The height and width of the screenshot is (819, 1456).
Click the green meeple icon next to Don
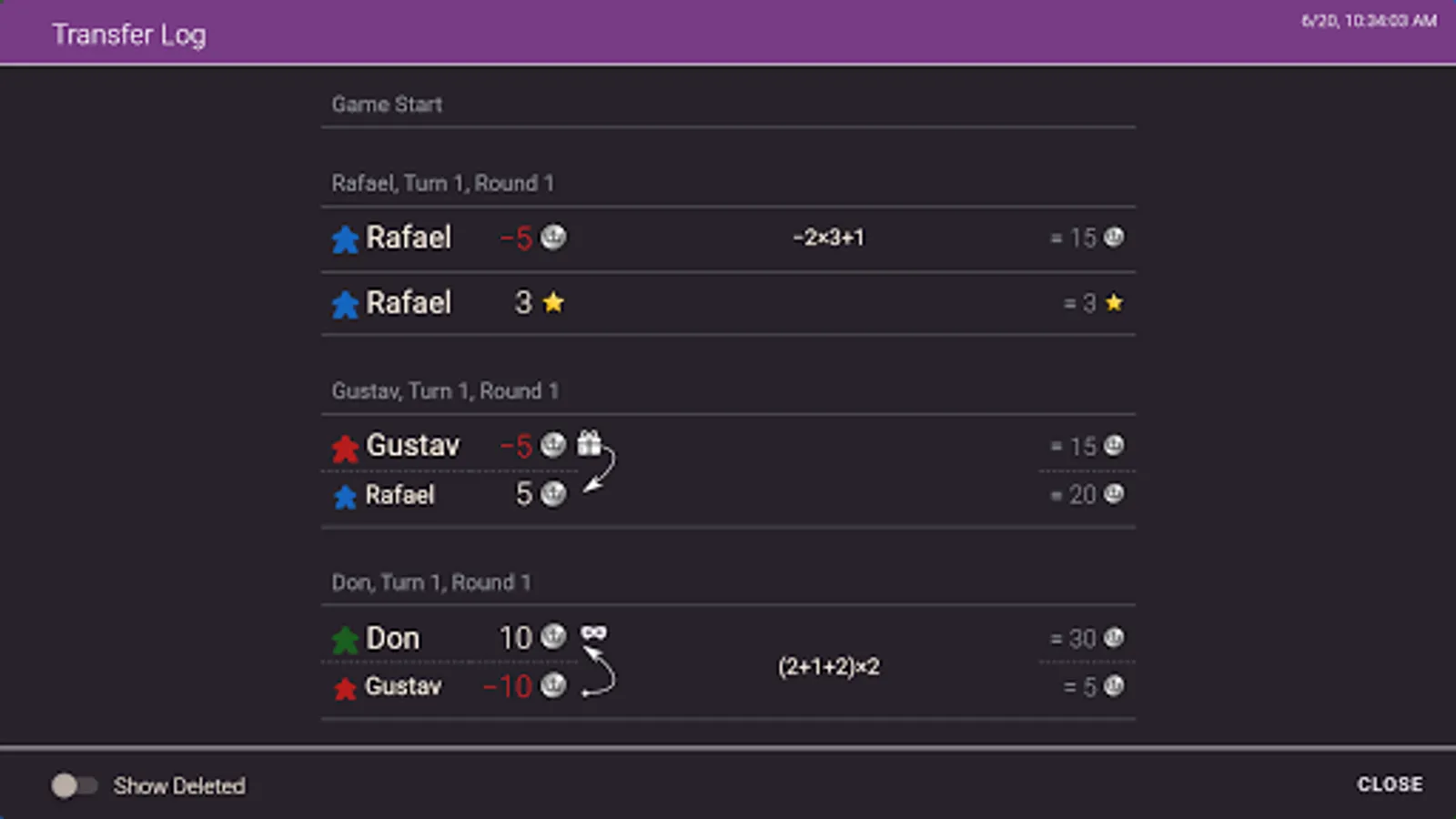click(x=345, y=640)
